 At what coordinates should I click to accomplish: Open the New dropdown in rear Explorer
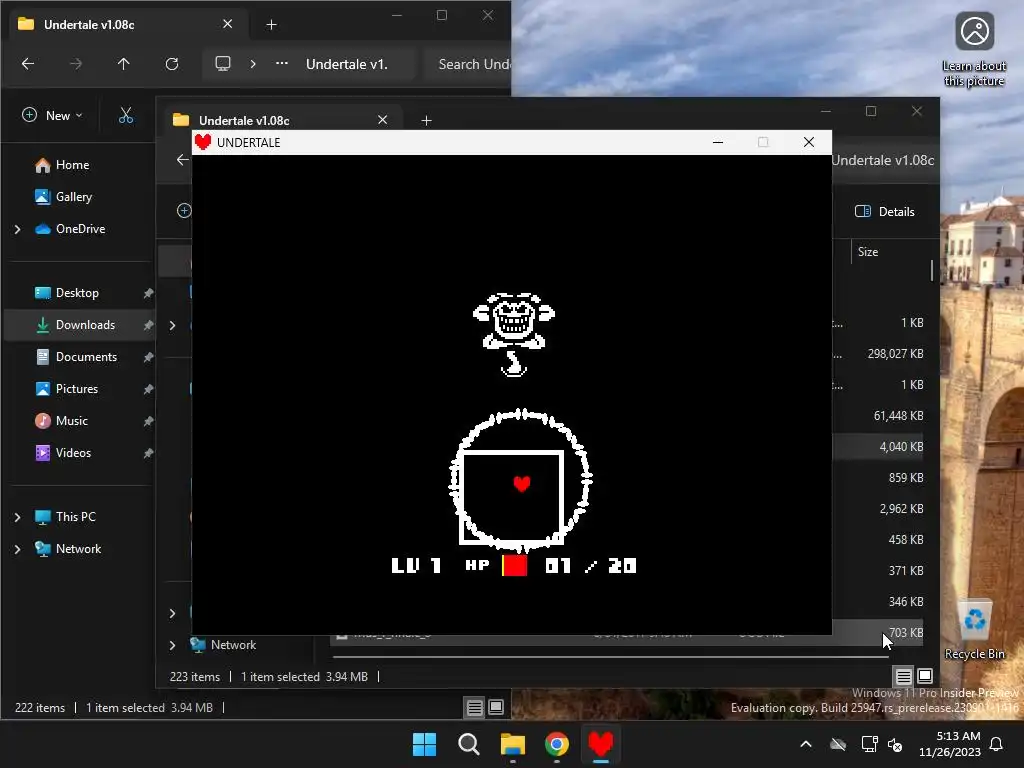[52, 116]
